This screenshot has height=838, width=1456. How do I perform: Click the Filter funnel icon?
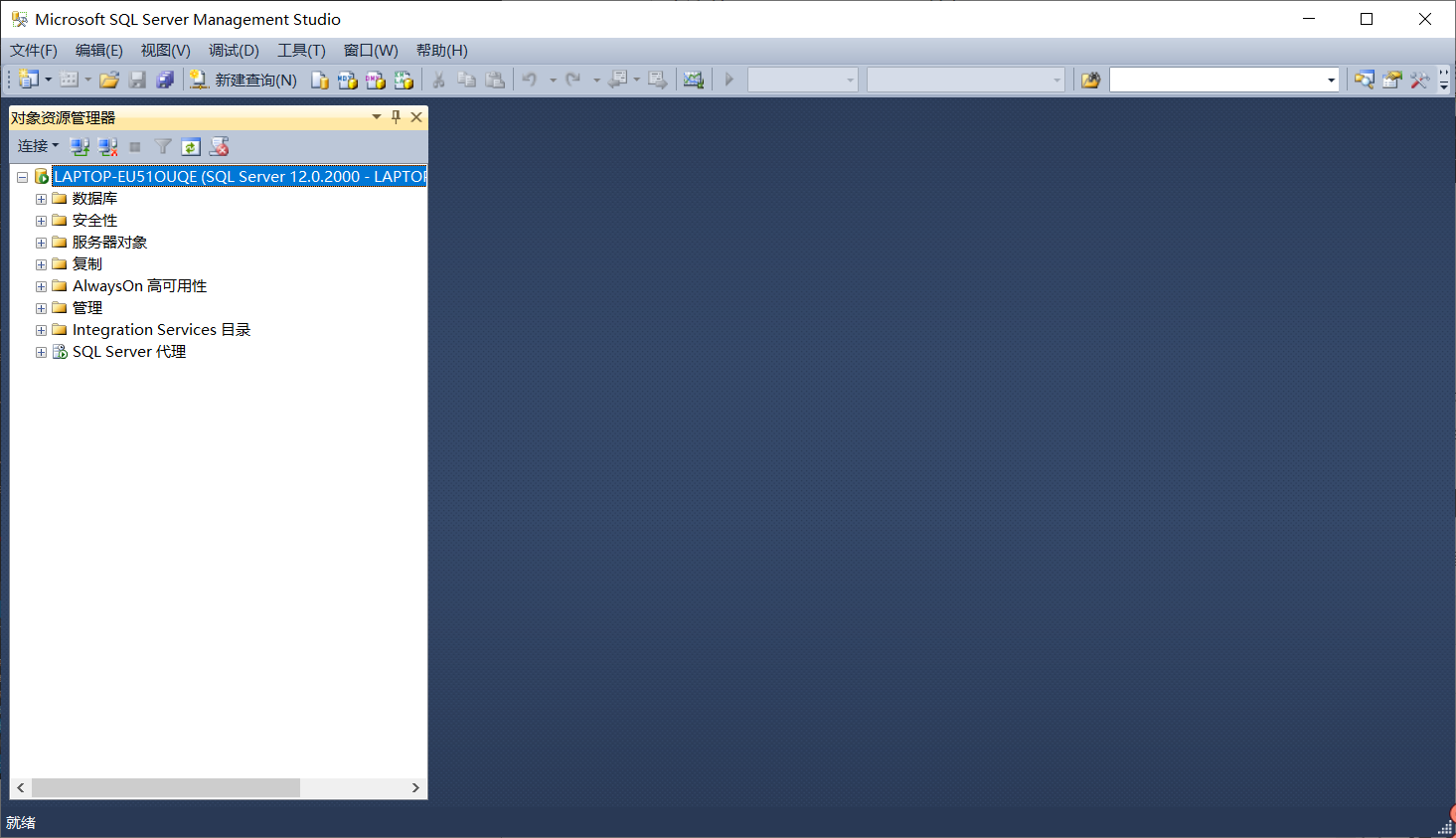pyautogui.click(x=163, y=147)
